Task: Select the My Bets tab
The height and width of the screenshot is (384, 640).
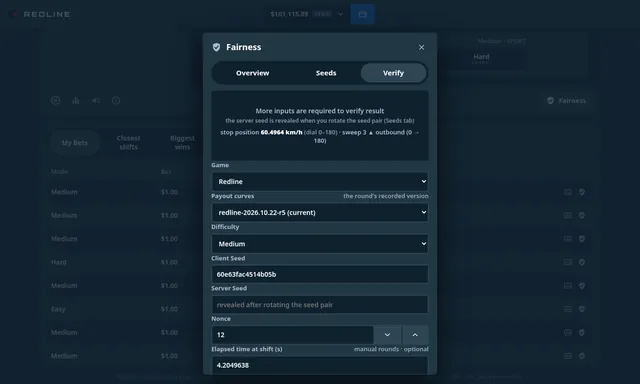Action: click(75, 143)
